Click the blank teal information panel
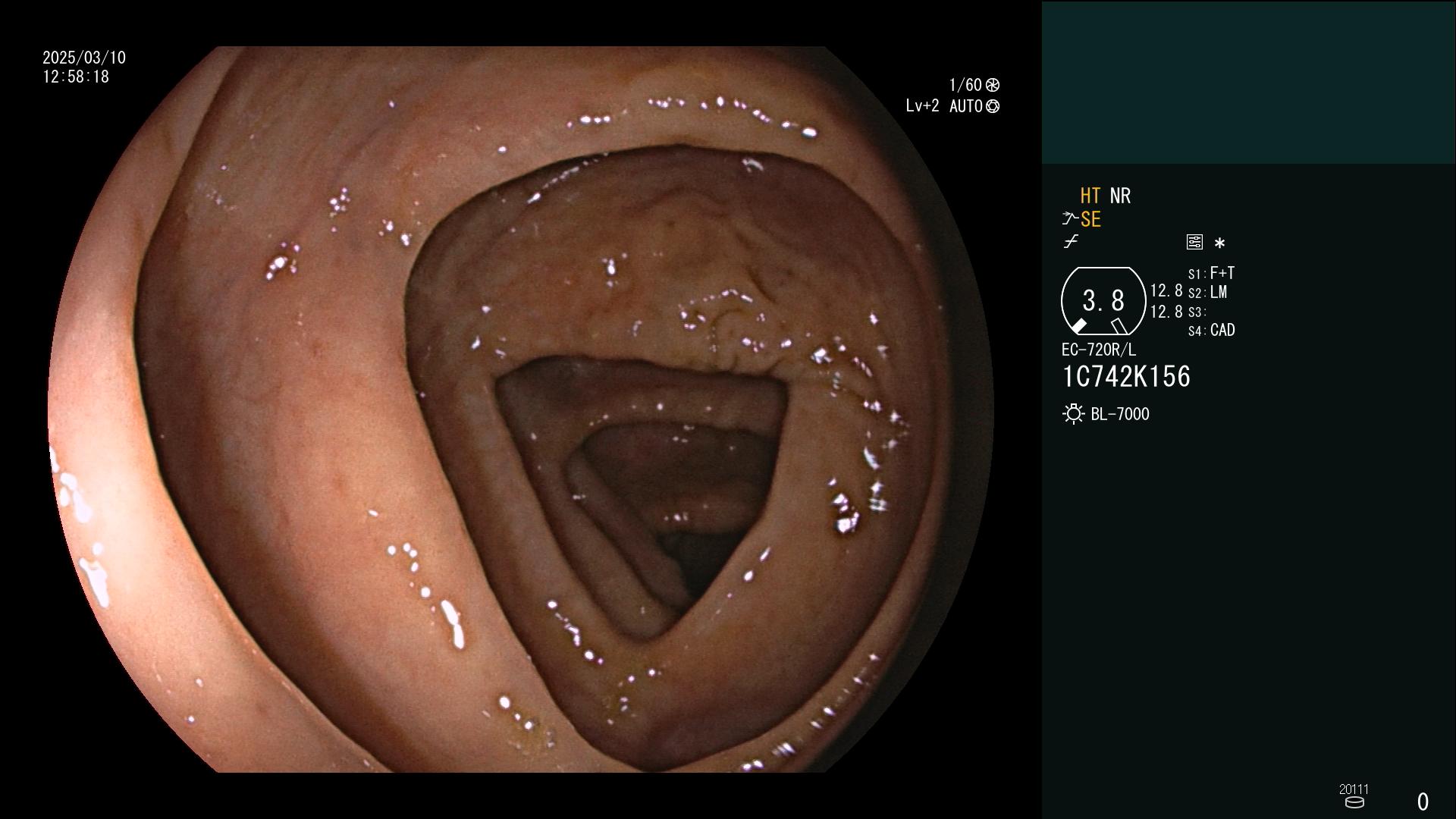Image resolution: width=1456 pixels, height=819 pixels. pos(1248,82)
